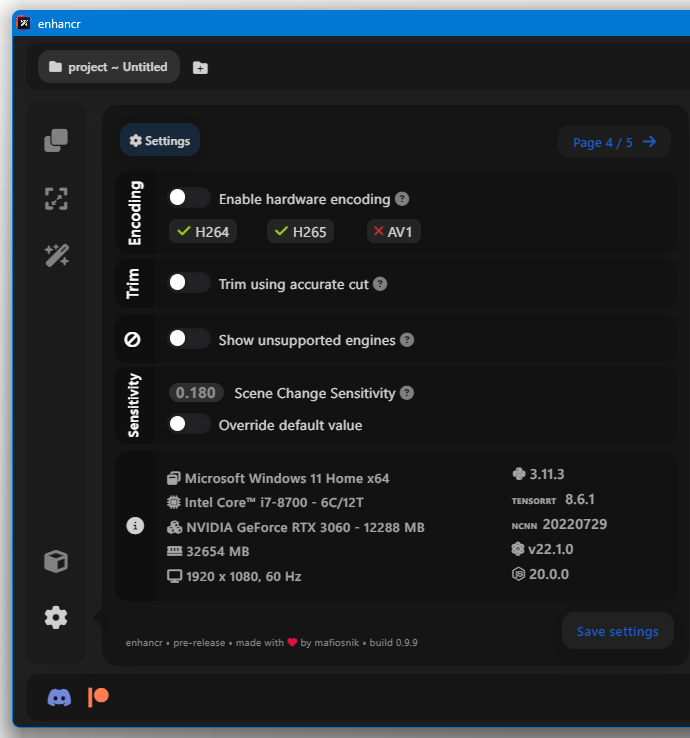Click the build 0.9.9 footer text
The image size is (690, 738).
(393, 642)
